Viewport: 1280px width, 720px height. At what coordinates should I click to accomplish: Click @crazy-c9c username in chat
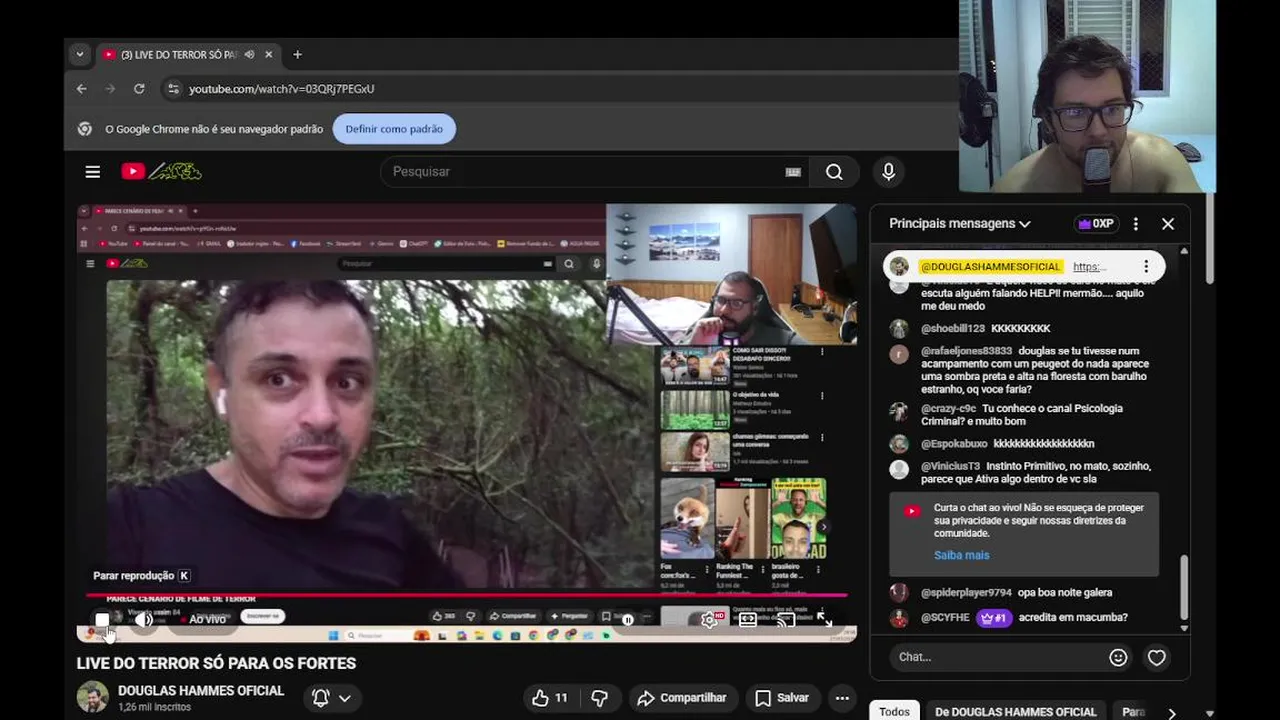[x=948, y=409]
